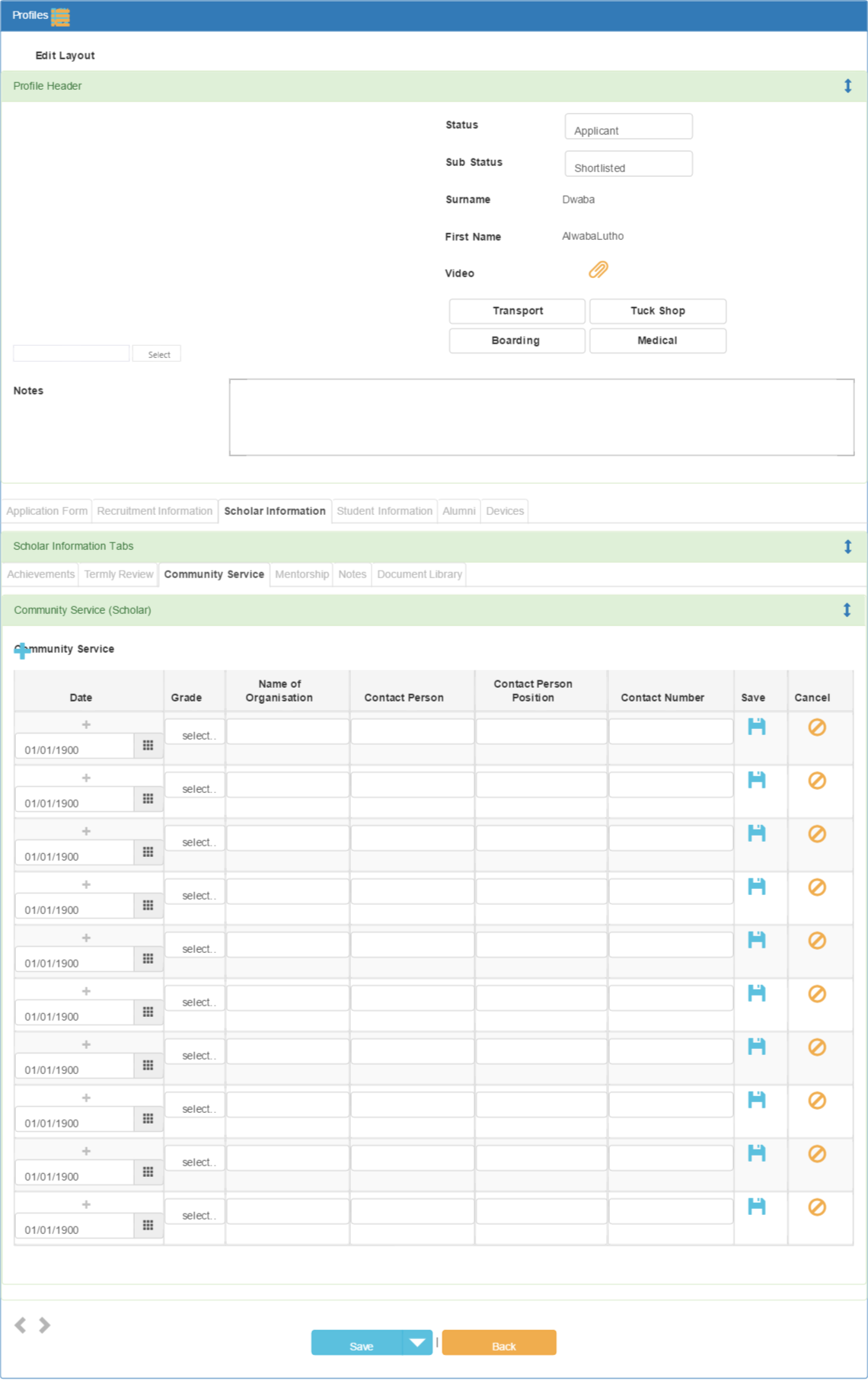The image size is (868, 1394).
Task: Click the last row's save disk icon
Action: point(756,1207)
